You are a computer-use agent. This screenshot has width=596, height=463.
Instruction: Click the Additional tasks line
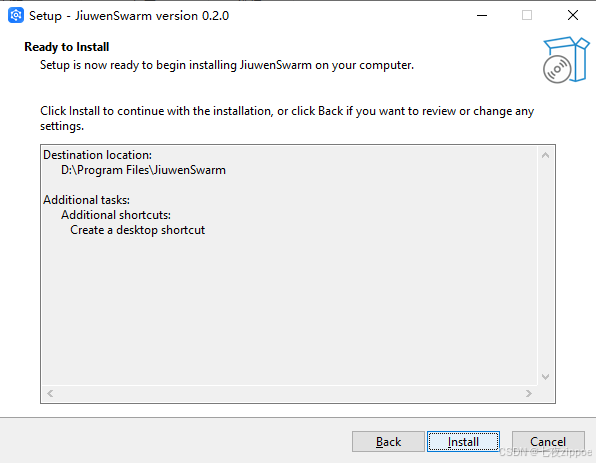point(86,200)
